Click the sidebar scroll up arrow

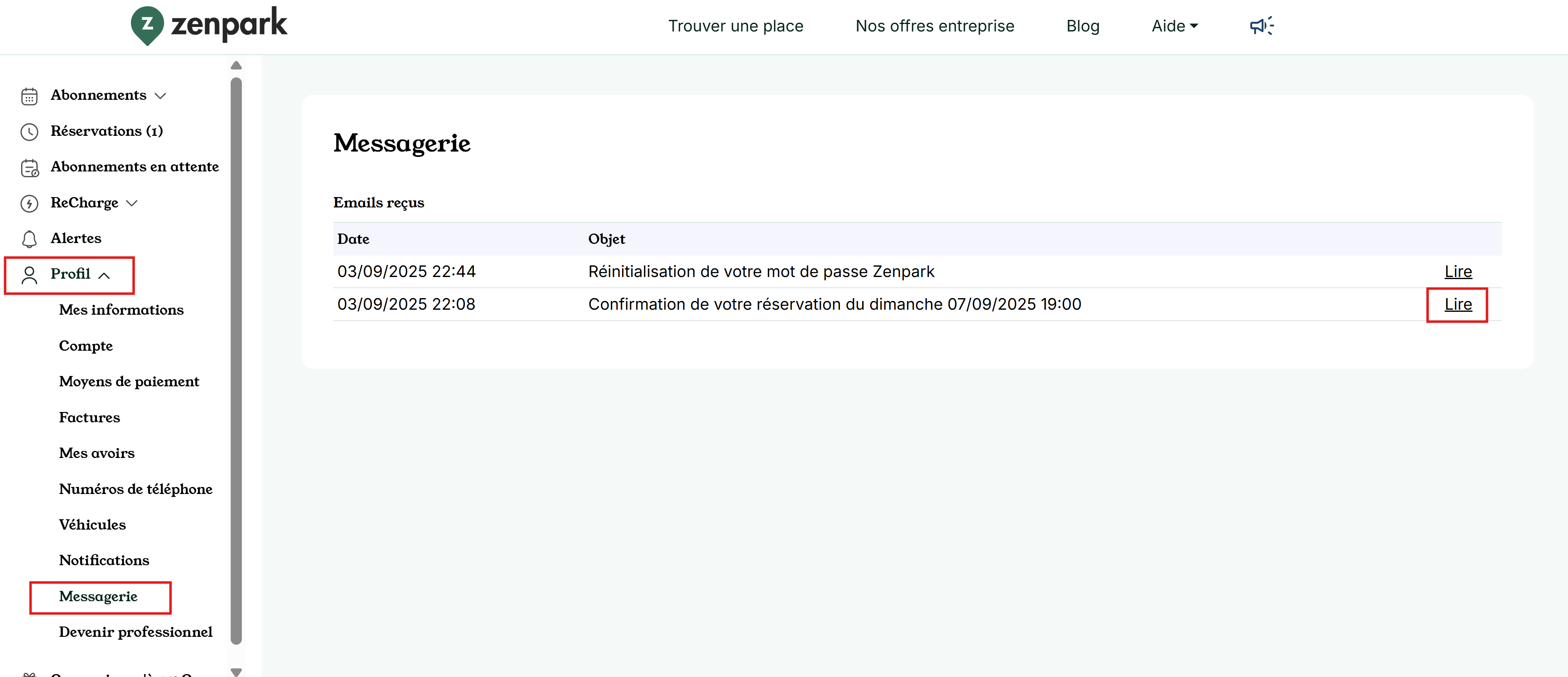pos(236,65)
